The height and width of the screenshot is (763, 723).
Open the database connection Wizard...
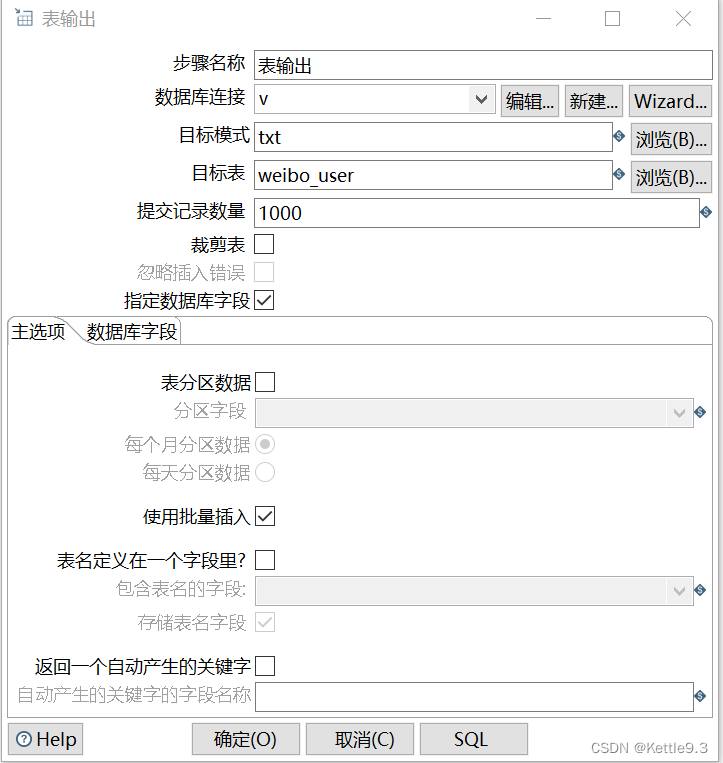tap(670, 101)
